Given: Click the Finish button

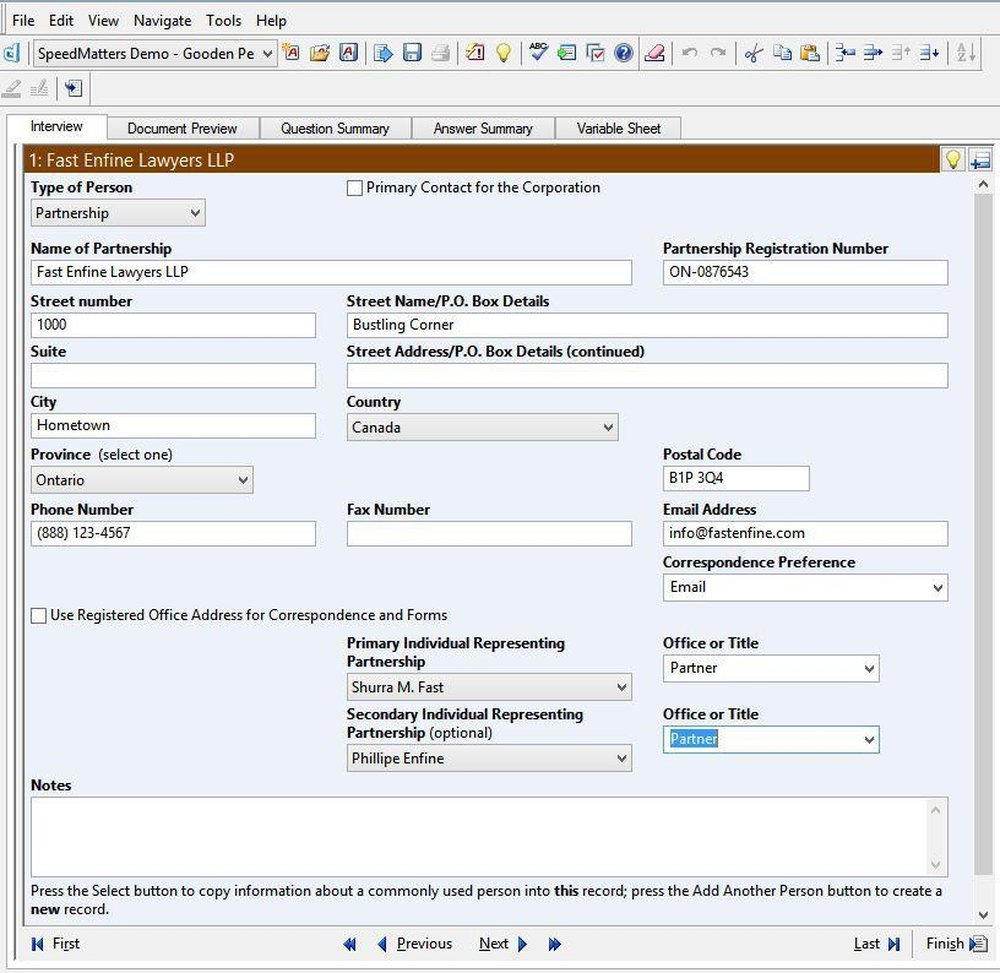Looking at the screenshot, I should point(956,944).
